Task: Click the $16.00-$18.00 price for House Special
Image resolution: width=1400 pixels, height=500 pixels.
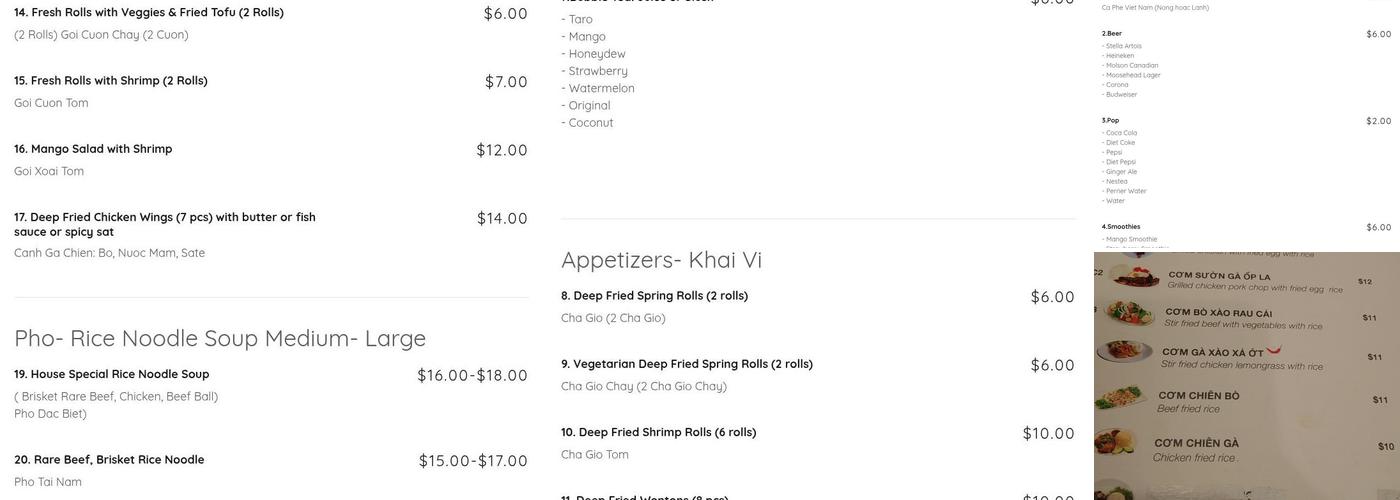Action: tap(472, 376)
